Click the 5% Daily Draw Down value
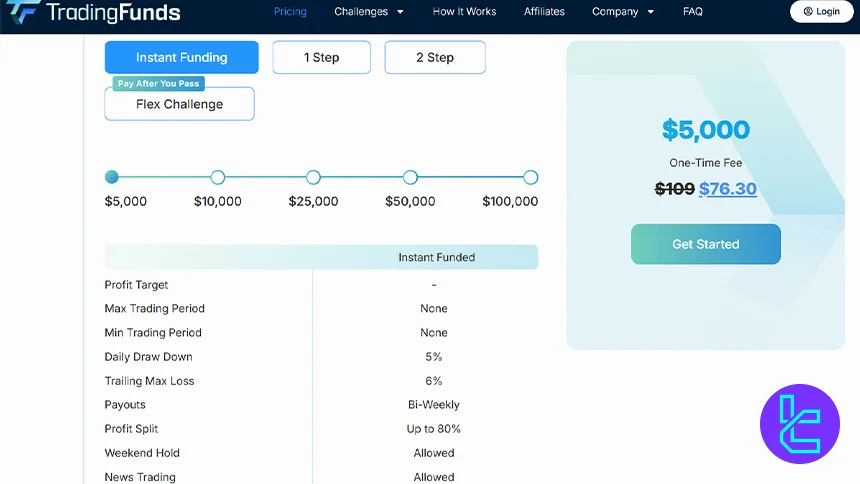 tap(433, 357)
